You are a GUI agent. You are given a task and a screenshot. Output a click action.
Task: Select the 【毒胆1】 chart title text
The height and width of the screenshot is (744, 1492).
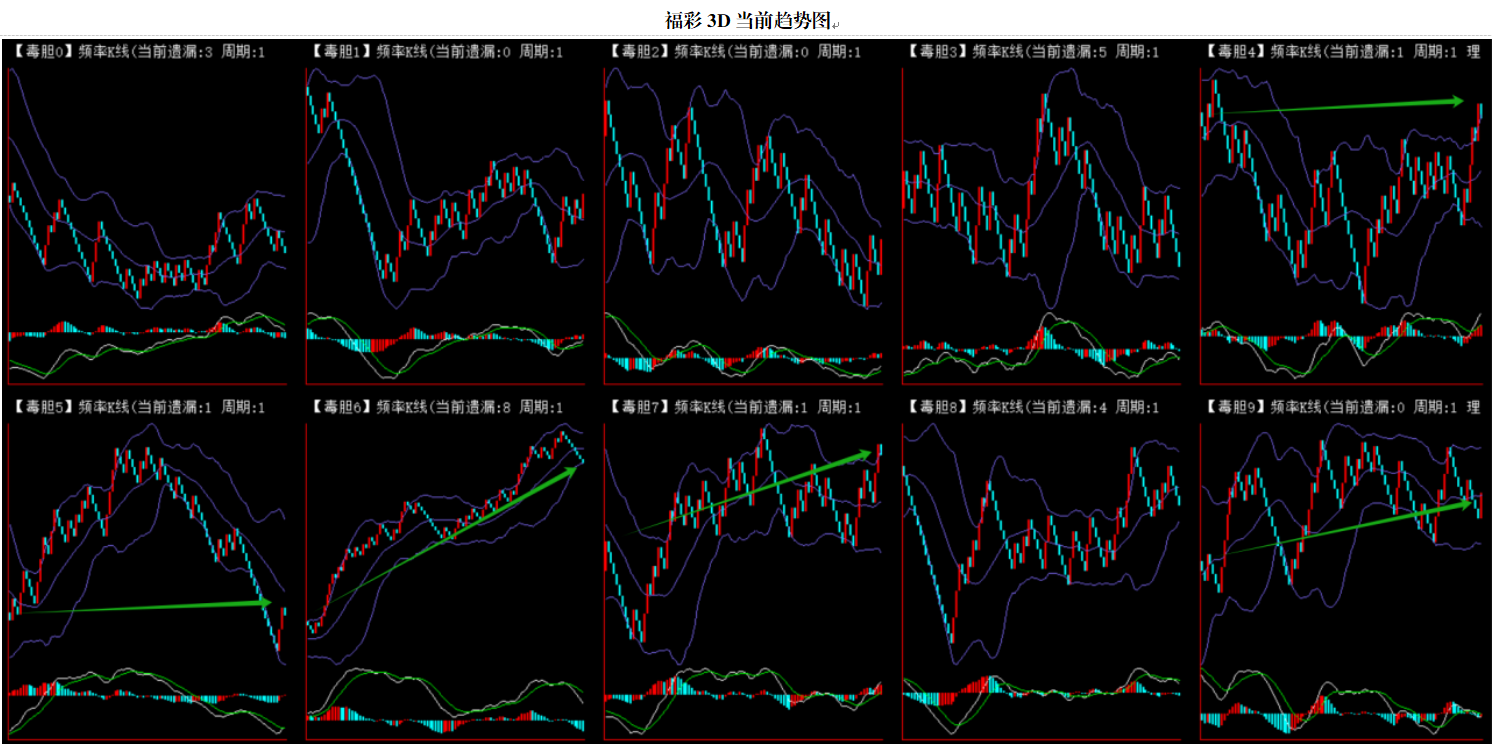(337, 52)
